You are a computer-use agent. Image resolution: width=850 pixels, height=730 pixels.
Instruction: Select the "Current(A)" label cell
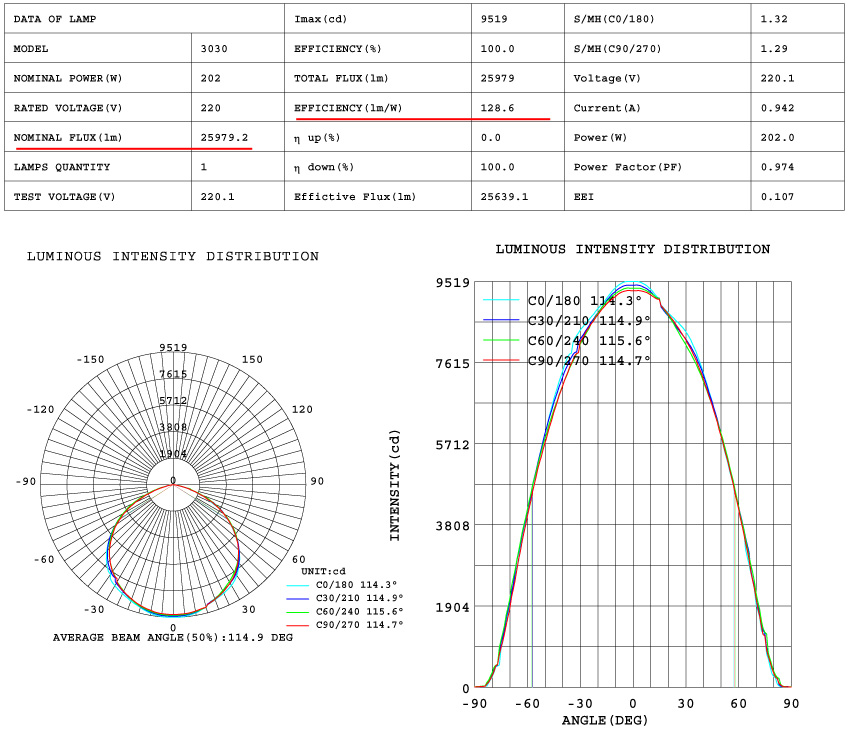658,108
